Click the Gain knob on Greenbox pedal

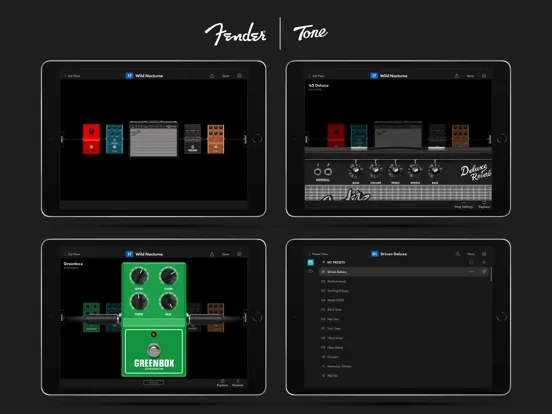[168, 276]
